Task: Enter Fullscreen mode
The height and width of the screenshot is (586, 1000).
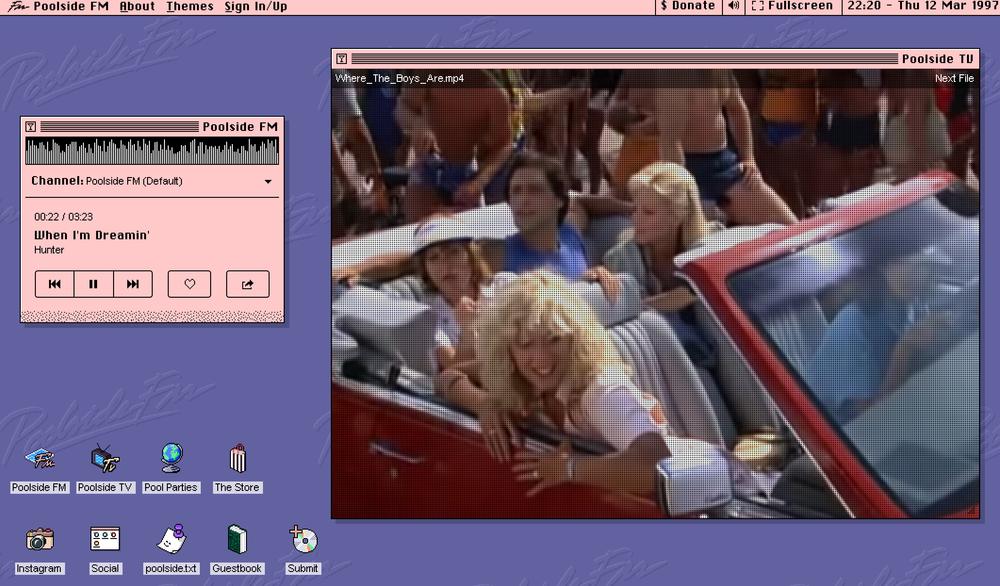Action: coord(792,6)
